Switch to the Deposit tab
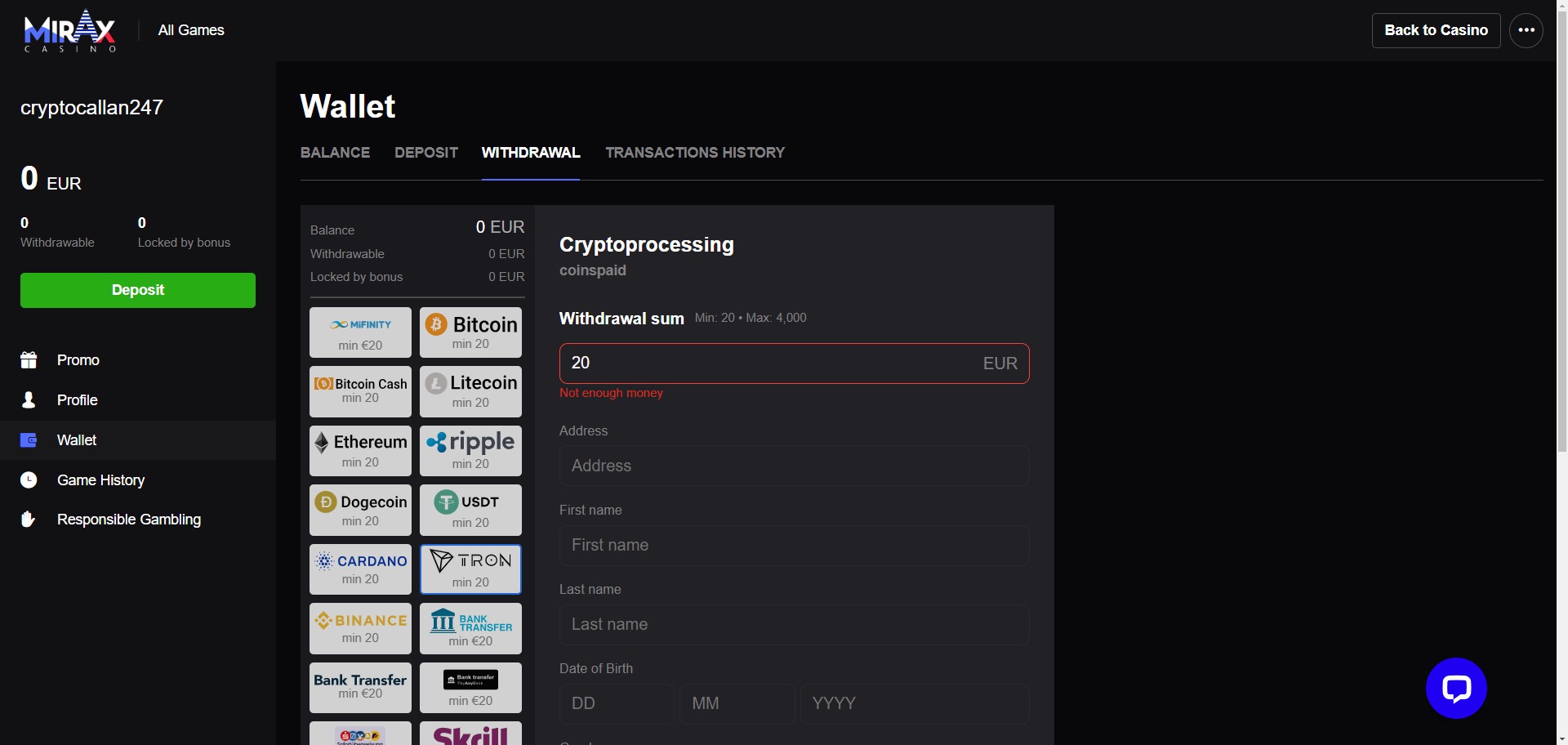Viewport: 1568px width, 745px height. [x=425, y=153]
